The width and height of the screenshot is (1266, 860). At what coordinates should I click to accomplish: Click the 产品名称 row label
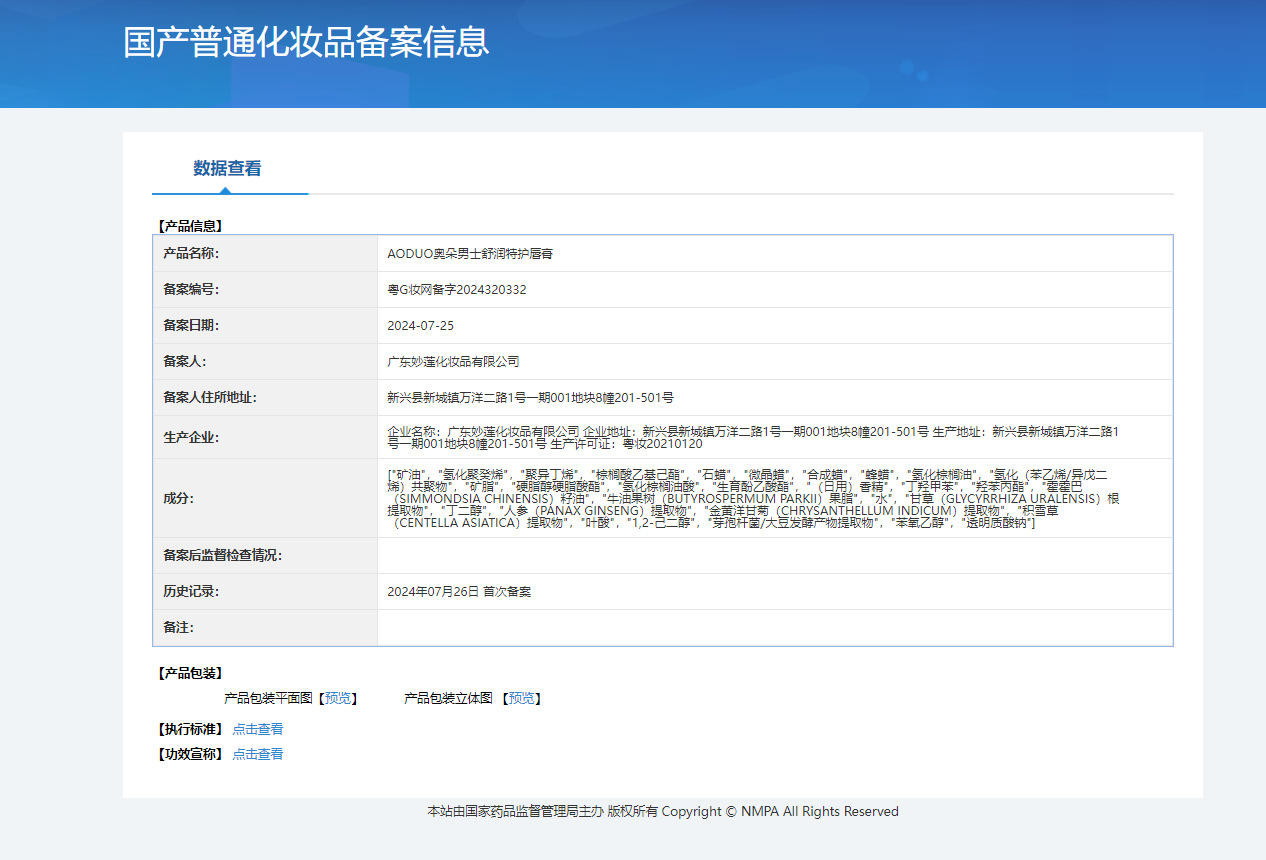coord(191,254)
